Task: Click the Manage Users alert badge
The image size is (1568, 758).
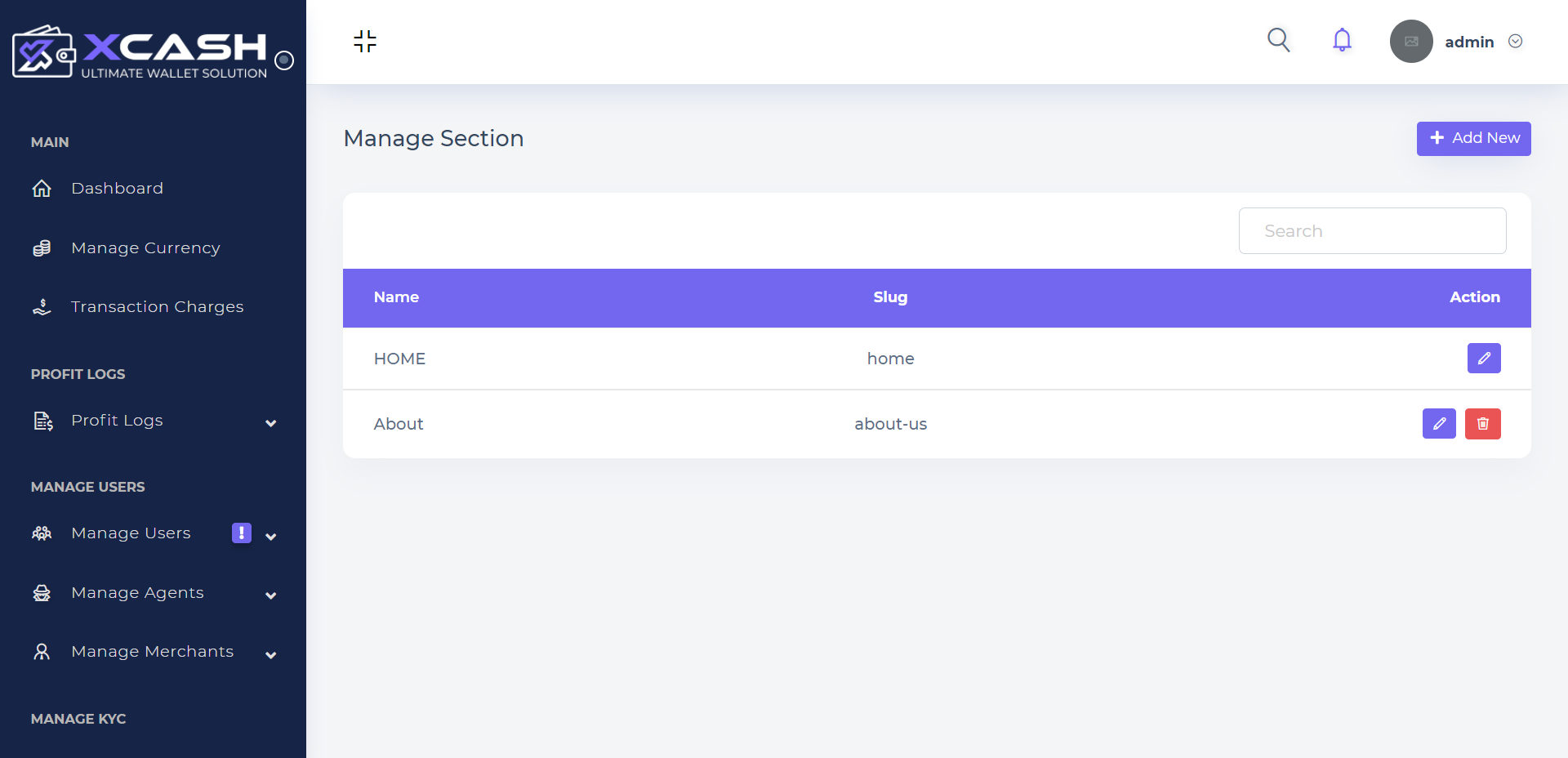Action: pyautogui.click(x=242, y=533)
